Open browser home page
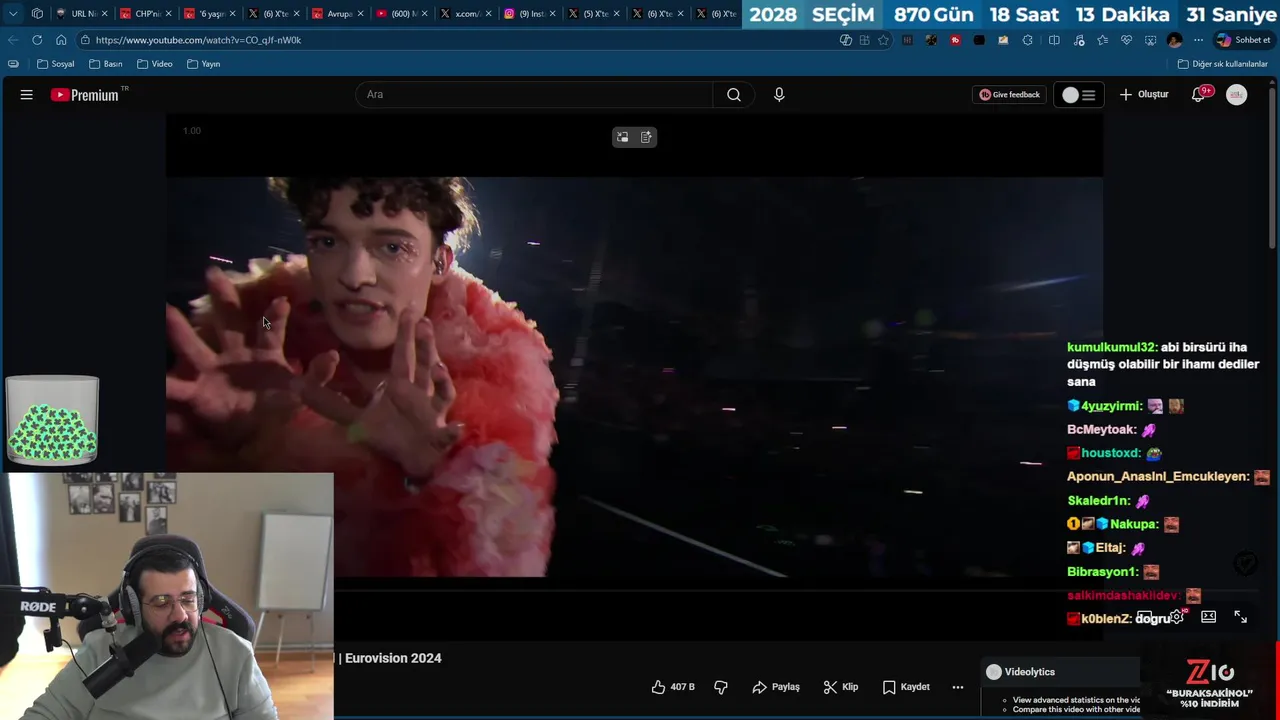Viewport: 1280px width, 720px height. [61, 40]
